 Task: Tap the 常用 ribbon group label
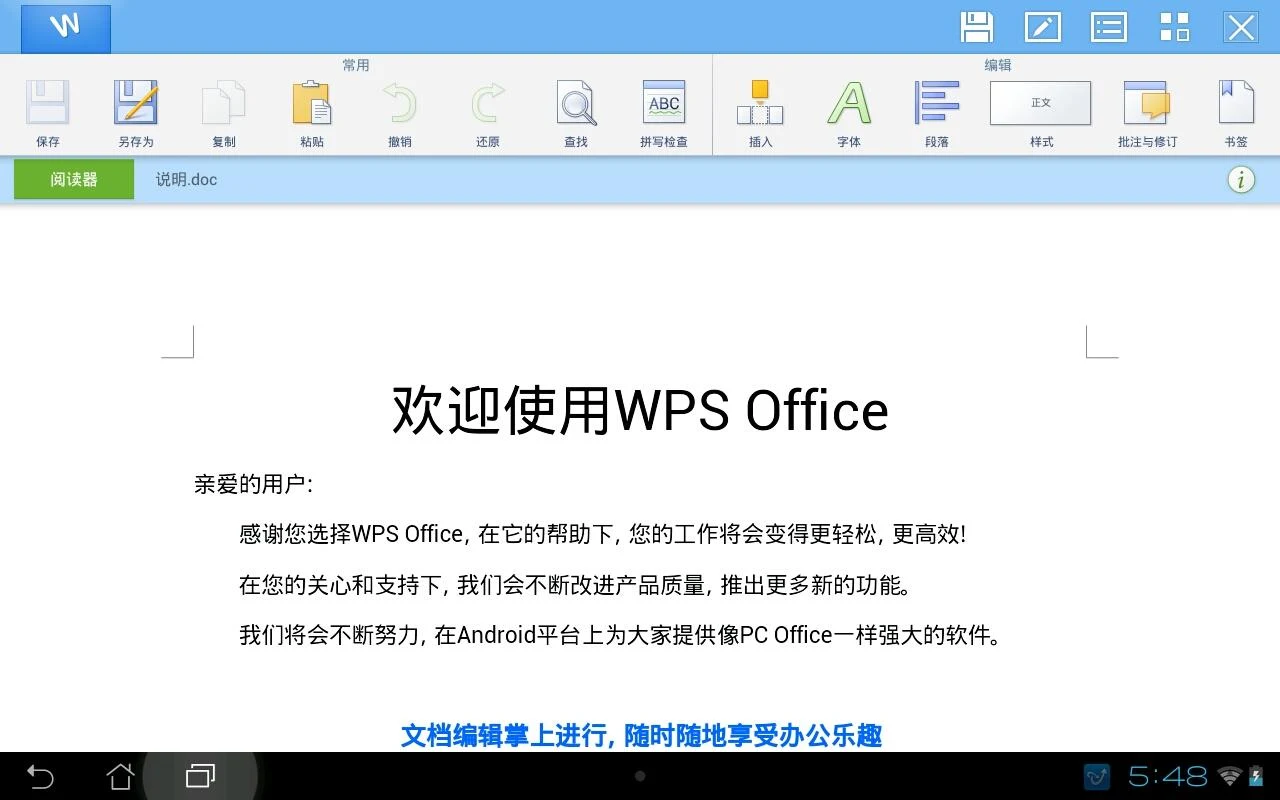click(x=356, y=65)
